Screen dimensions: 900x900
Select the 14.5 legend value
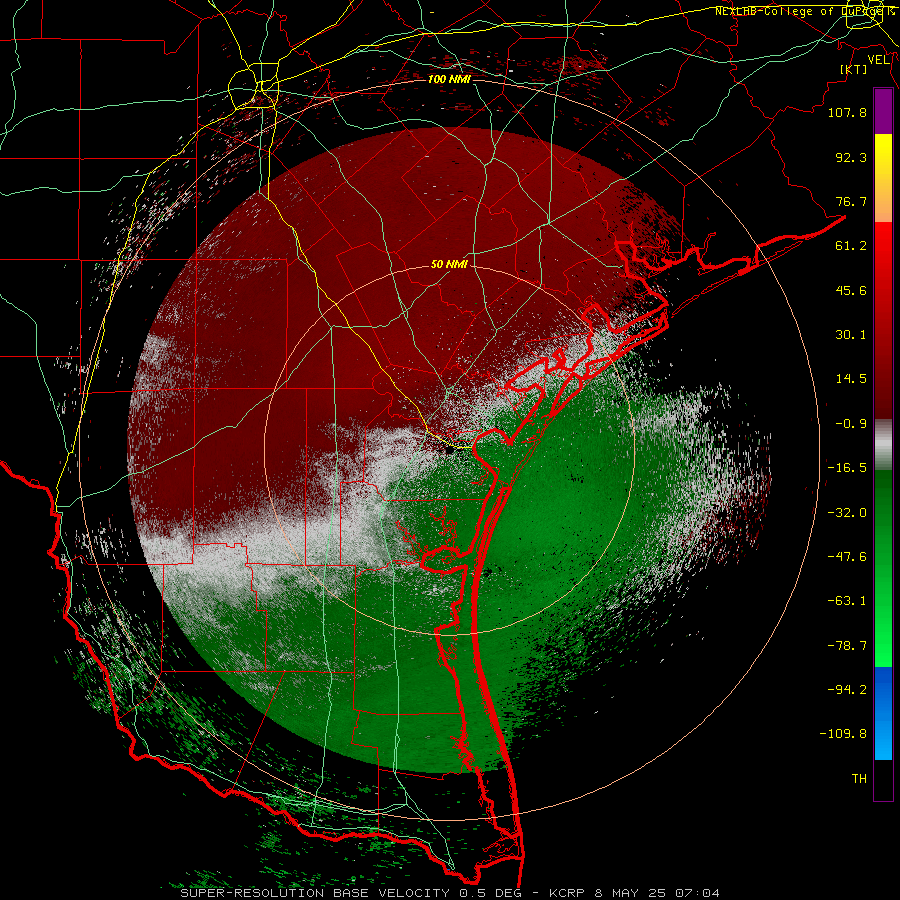point(851,379)
